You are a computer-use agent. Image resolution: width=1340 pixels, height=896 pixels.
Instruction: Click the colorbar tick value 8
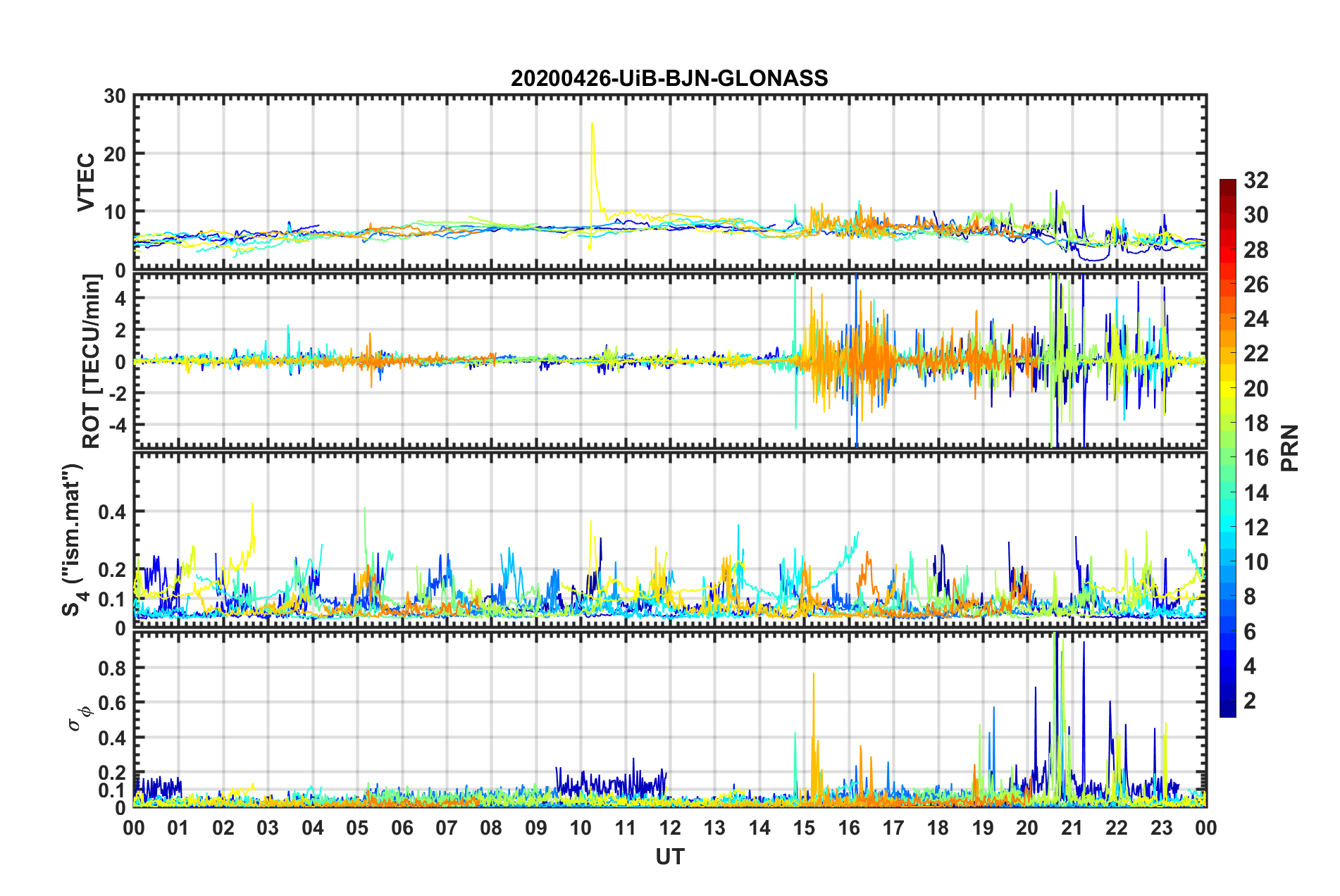pos(1250,597)
